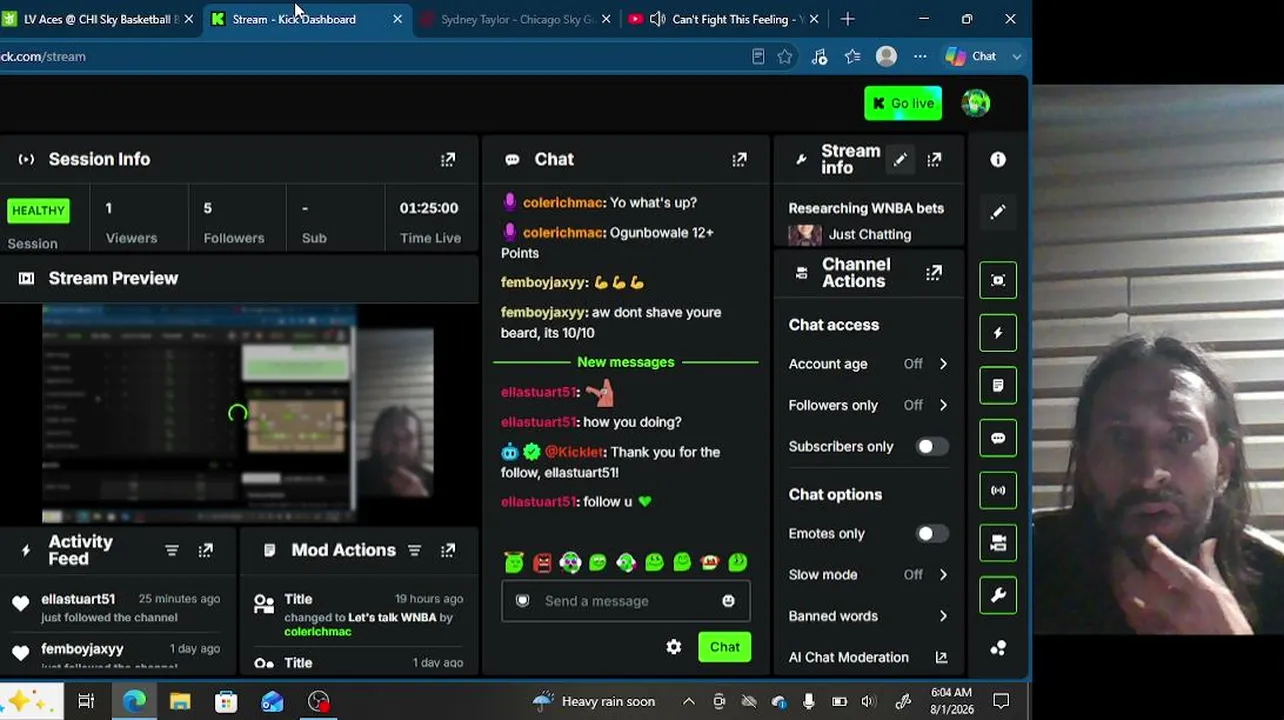Send message with the Chat button
This screenshot has width=1284, height=720.
725,647
